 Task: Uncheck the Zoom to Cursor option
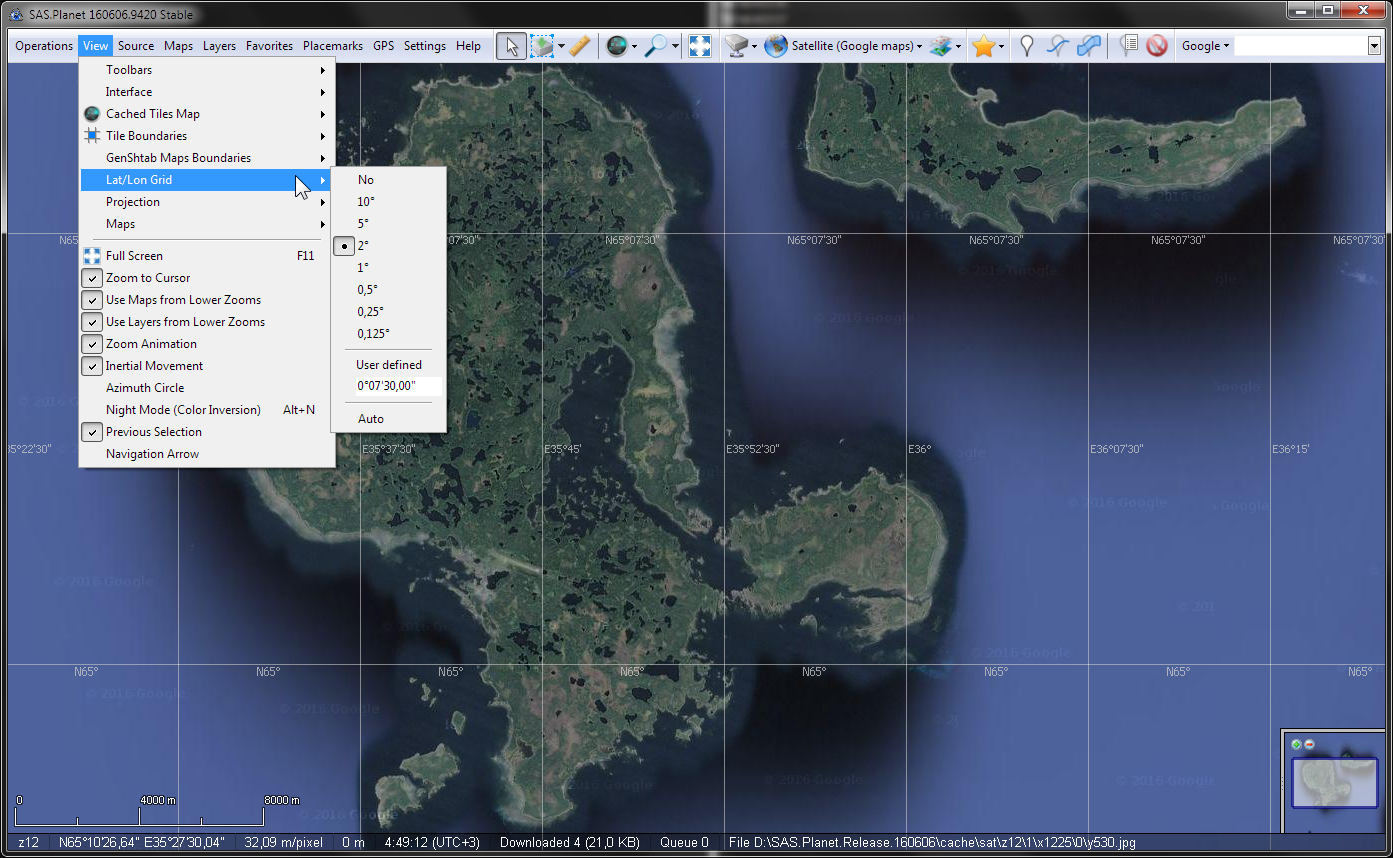148,278
